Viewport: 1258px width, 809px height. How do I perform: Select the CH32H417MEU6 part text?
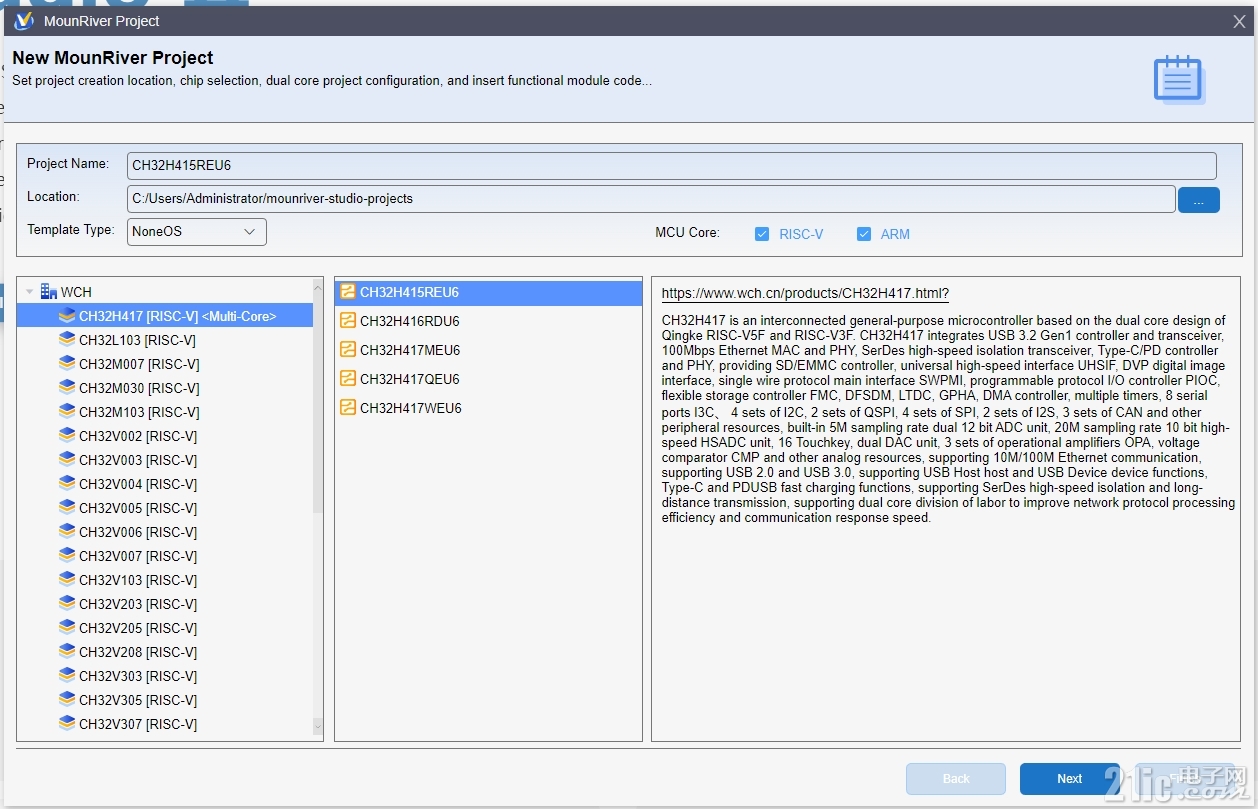point(410,351)
